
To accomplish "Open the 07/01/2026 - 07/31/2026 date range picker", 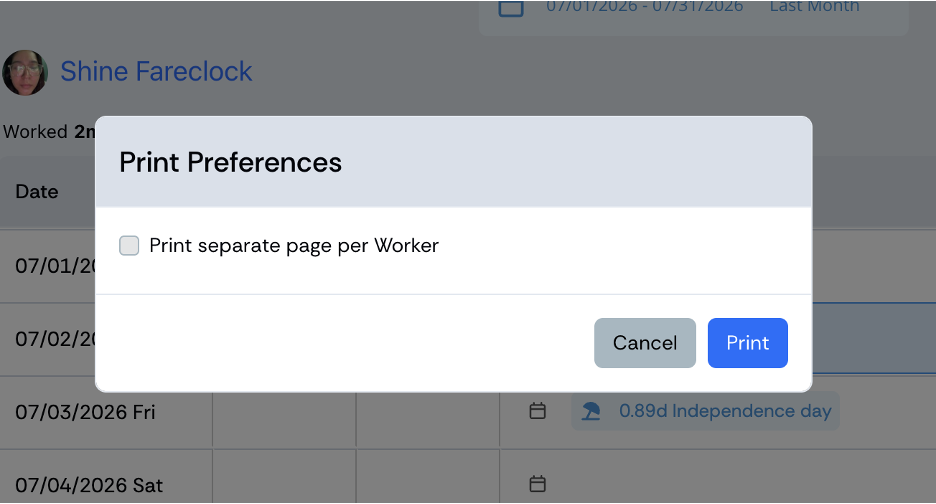I will click(x=644, y=7).
